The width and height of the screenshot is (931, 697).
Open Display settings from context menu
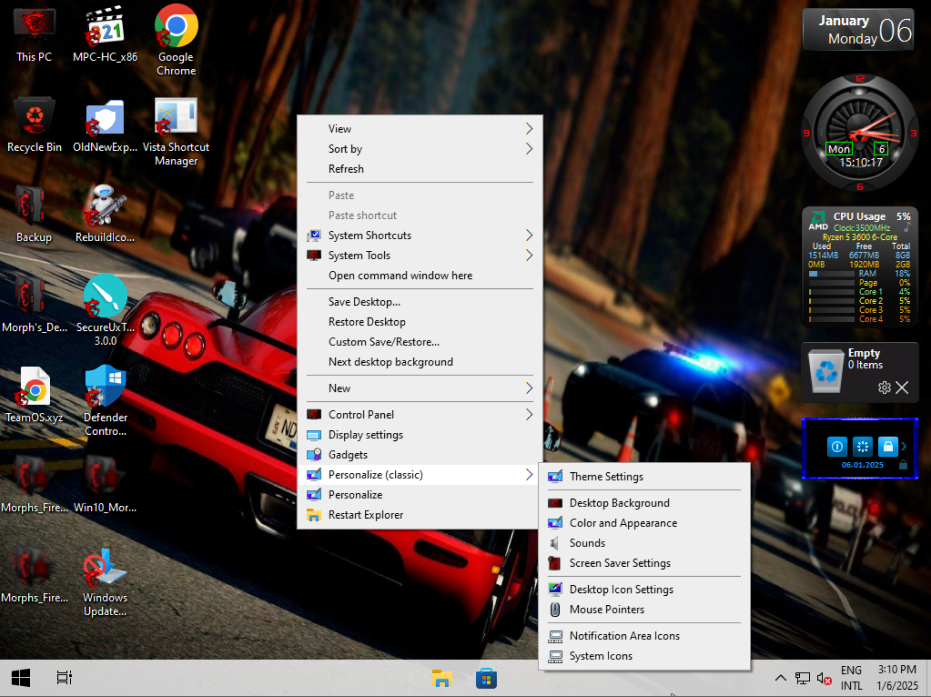pos(420,435)
